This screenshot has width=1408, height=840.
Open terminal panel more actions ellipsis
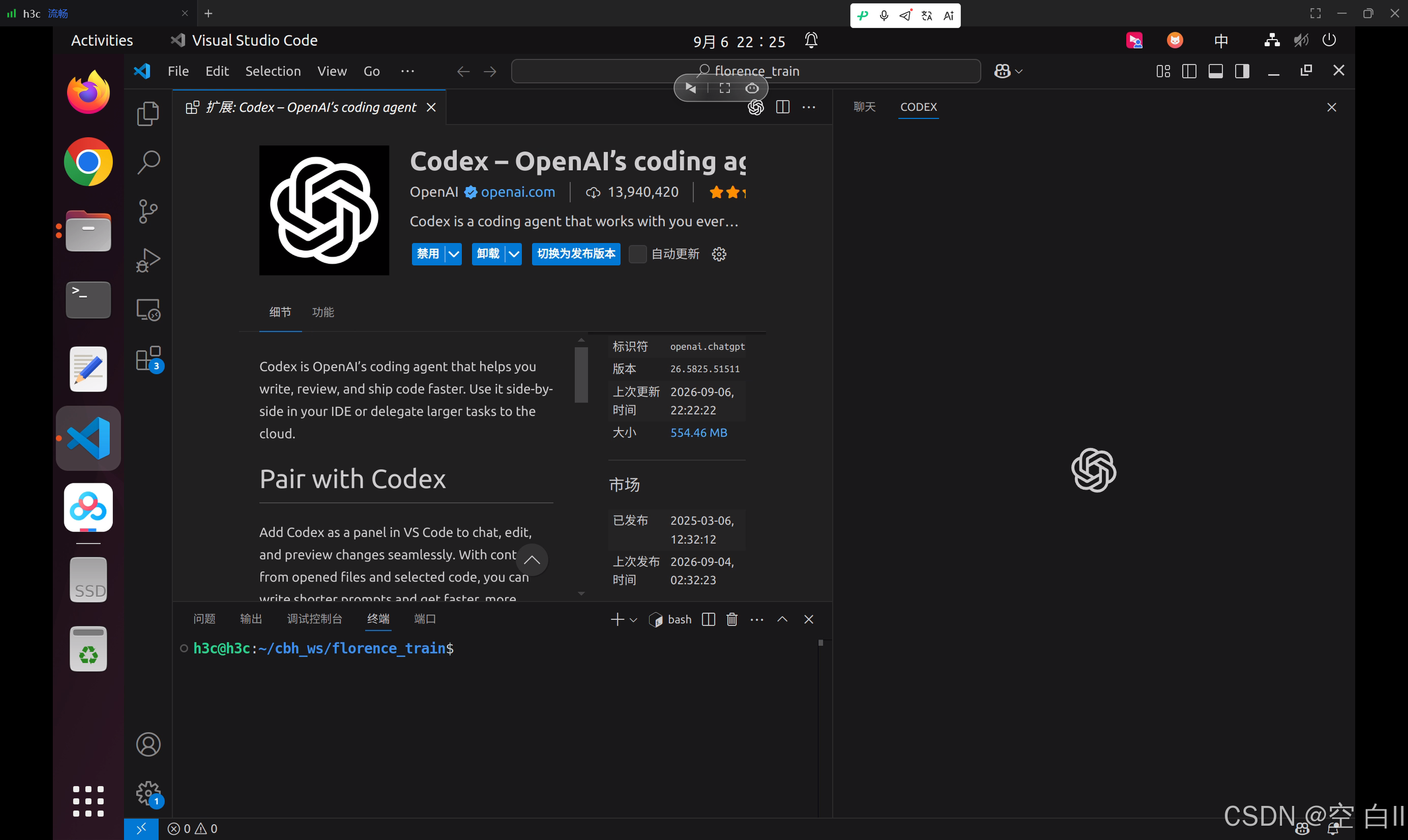click(757, 620)
